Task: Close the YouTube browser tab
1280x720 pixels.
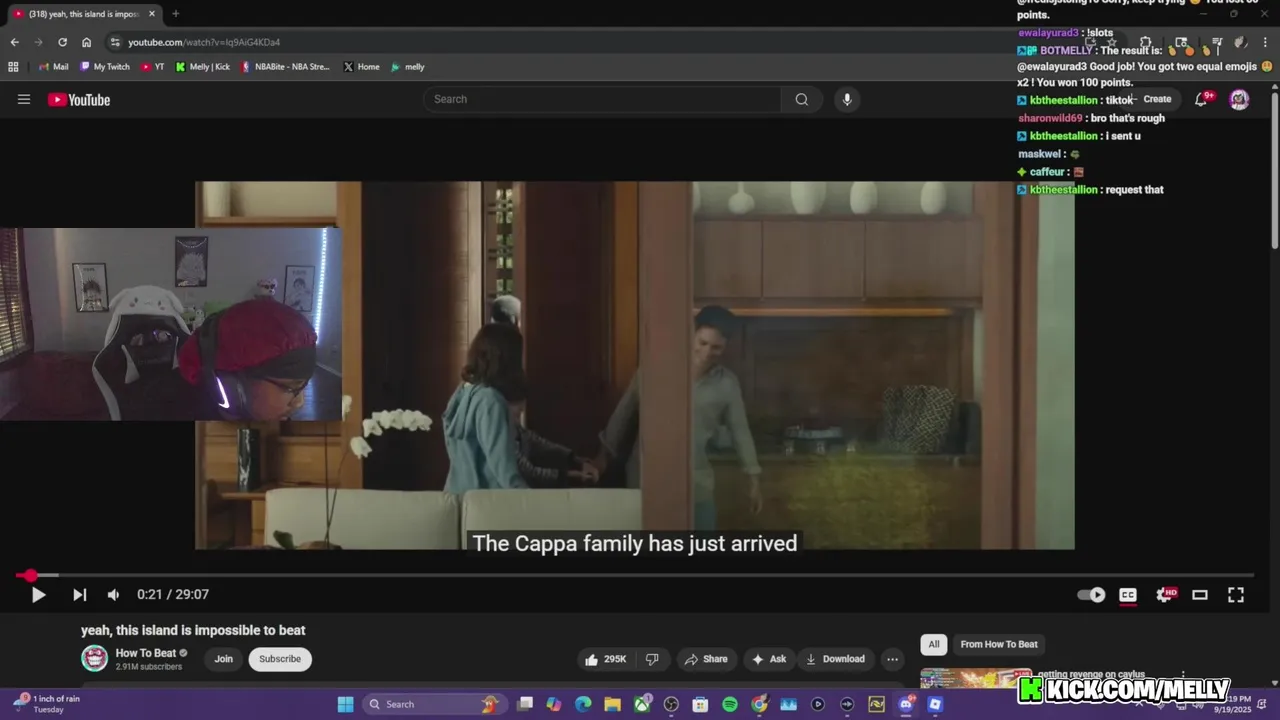Action: (x=152, y=14)
